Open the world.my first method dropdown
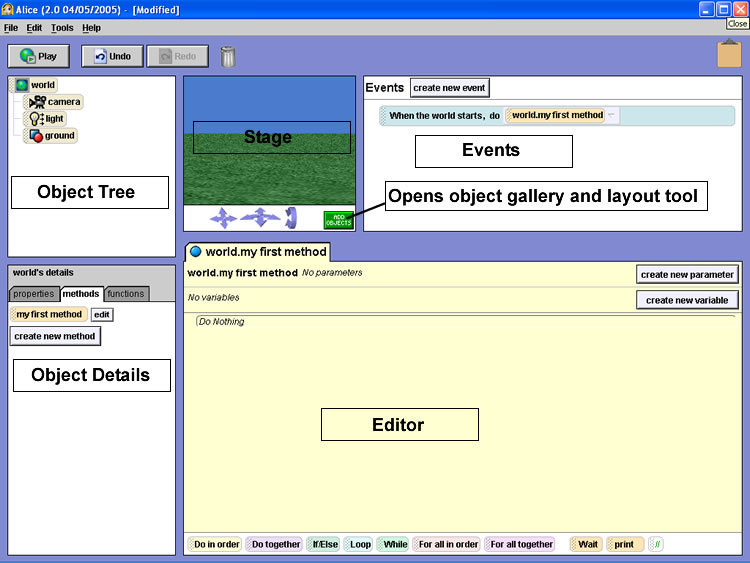750x563 pixels. pos(612,115)
